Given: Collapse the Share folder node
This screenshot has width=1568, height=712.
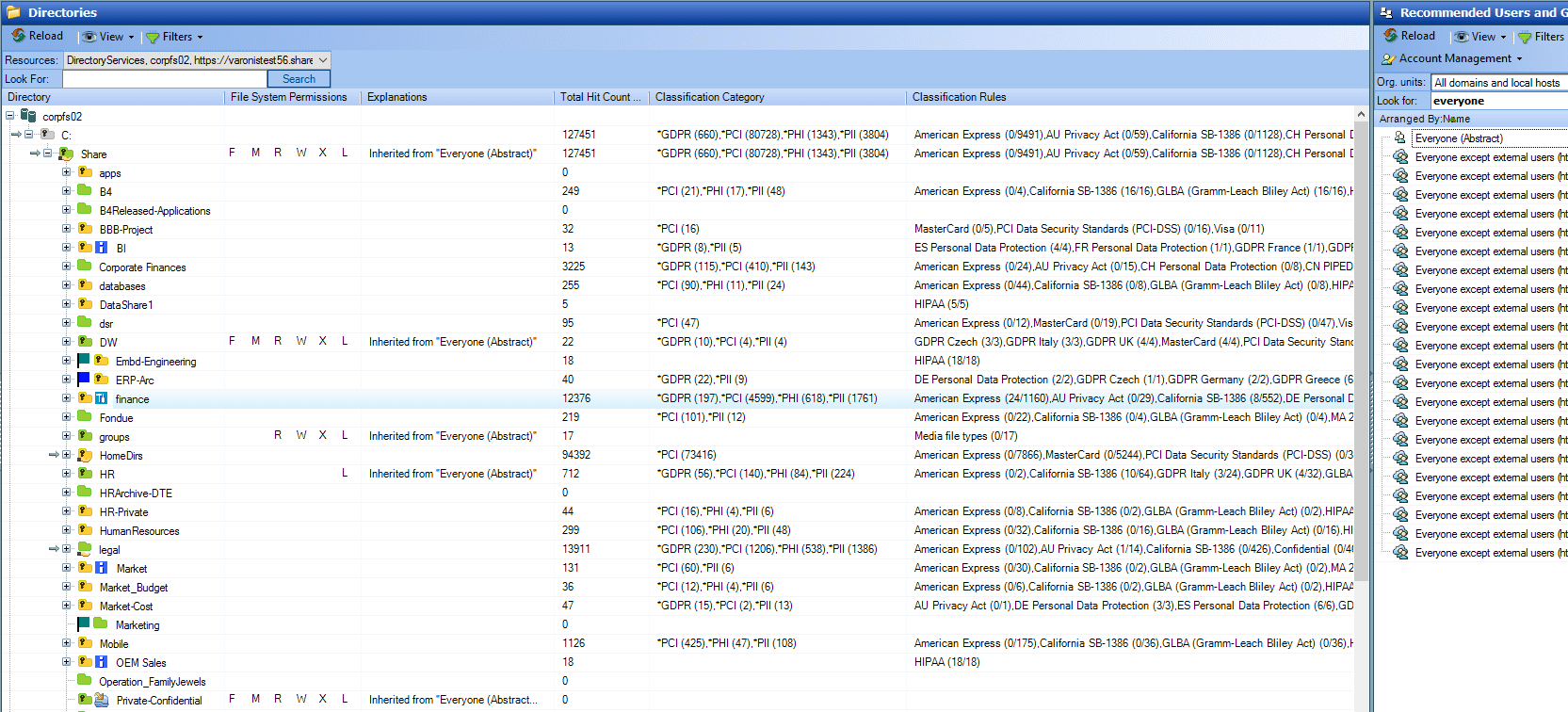Looking at the screenshot, I should point(47,154).
